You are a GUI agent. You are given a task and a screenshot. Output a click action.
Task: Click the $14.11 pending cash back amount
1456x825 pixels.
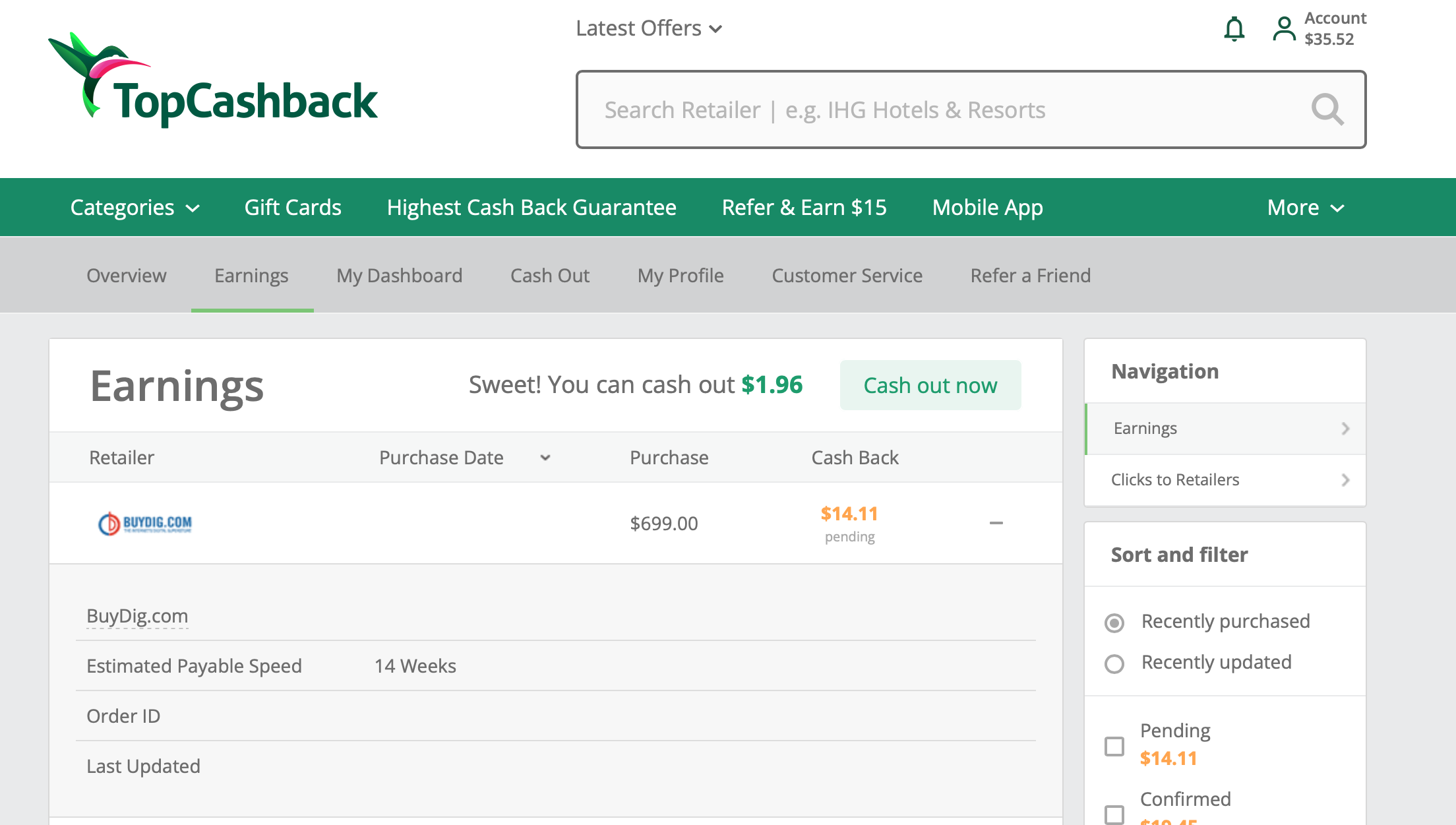coord(849,514)
